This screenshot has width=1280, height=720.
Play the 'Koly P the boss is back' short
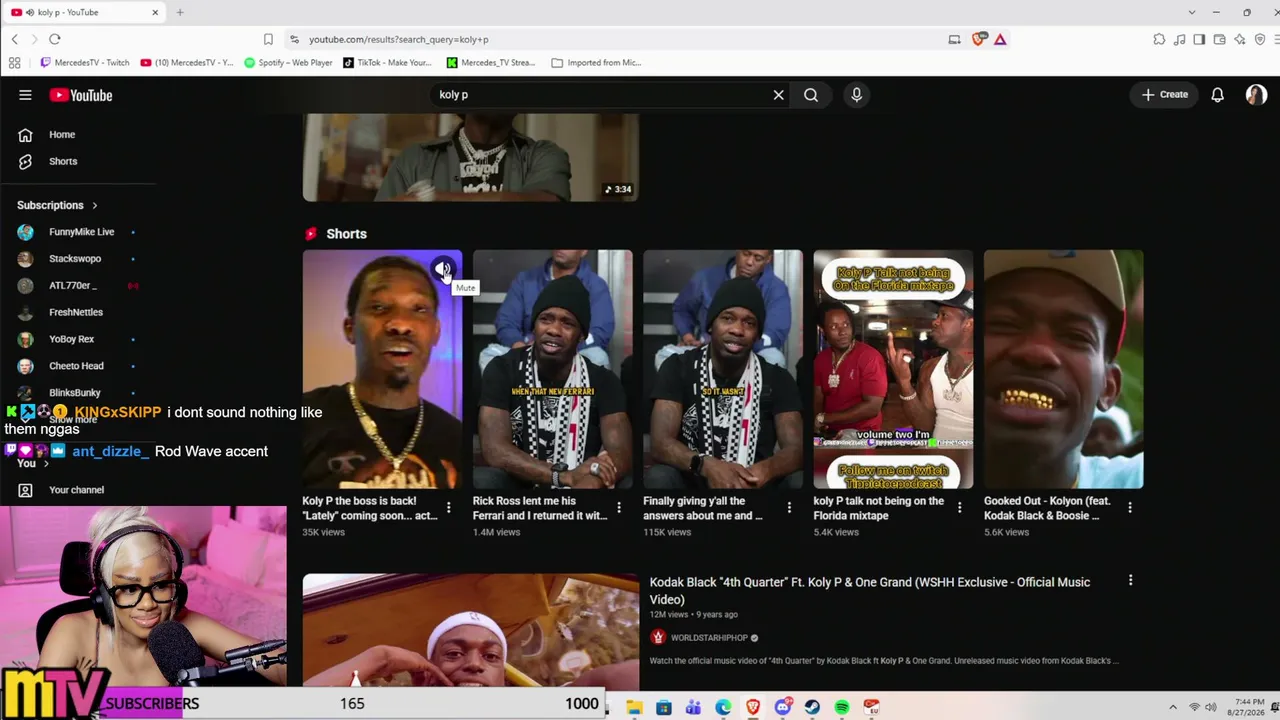pyautogui.click(x=382, y=369)
